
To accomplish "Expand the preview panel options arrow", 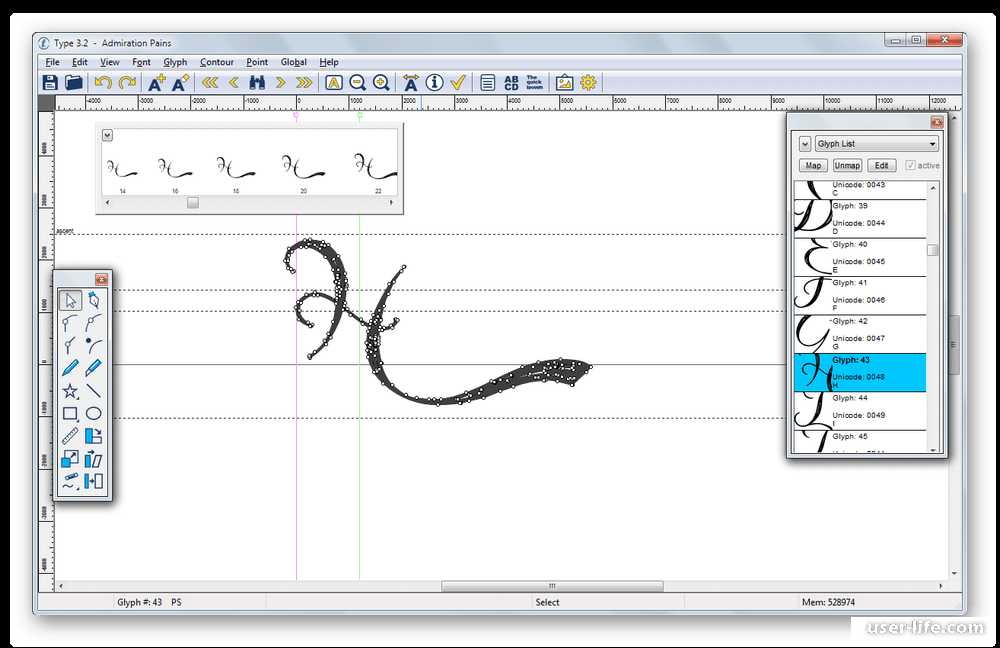I will click(107, 135).
